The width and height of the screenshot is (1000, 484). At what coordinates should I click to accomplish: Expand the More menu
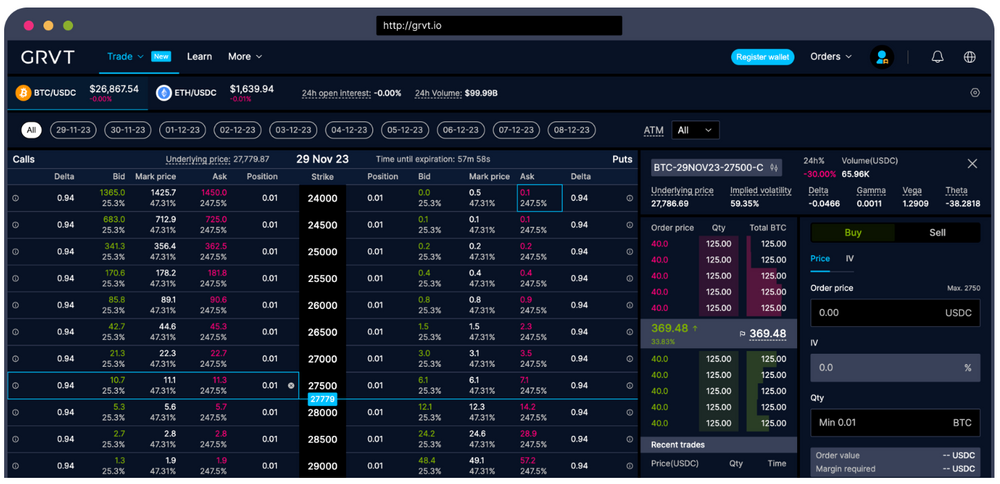pyautogui.click(x=245, y=57)
